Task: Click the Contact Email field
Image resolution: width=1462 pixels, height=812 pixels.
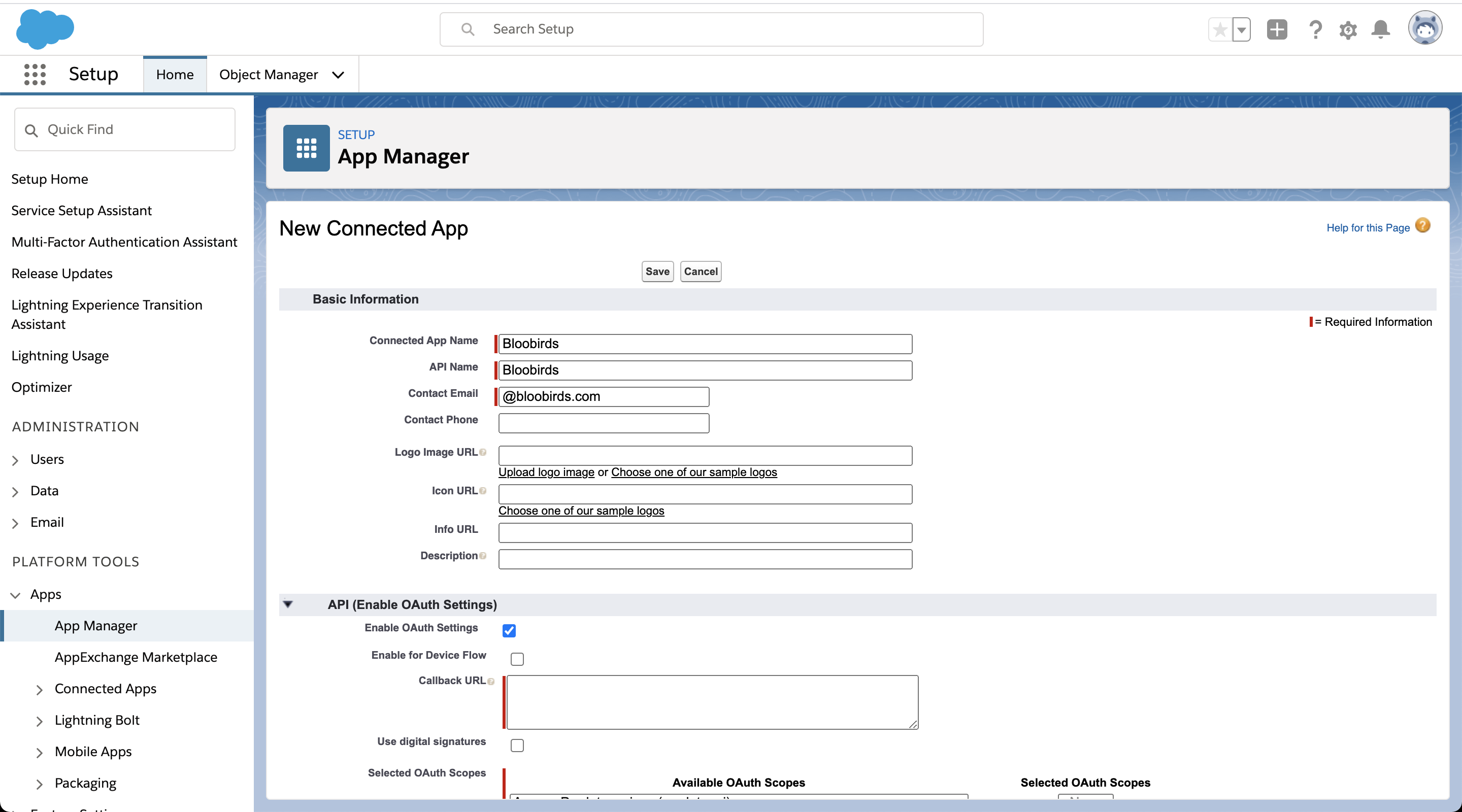Action: 603,397
